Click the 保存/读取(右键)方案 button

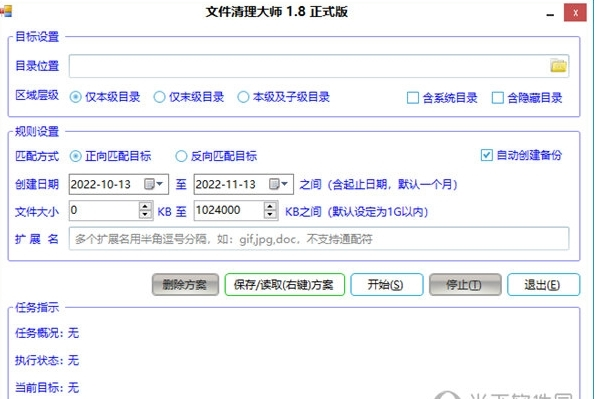(x=284, y=284)
